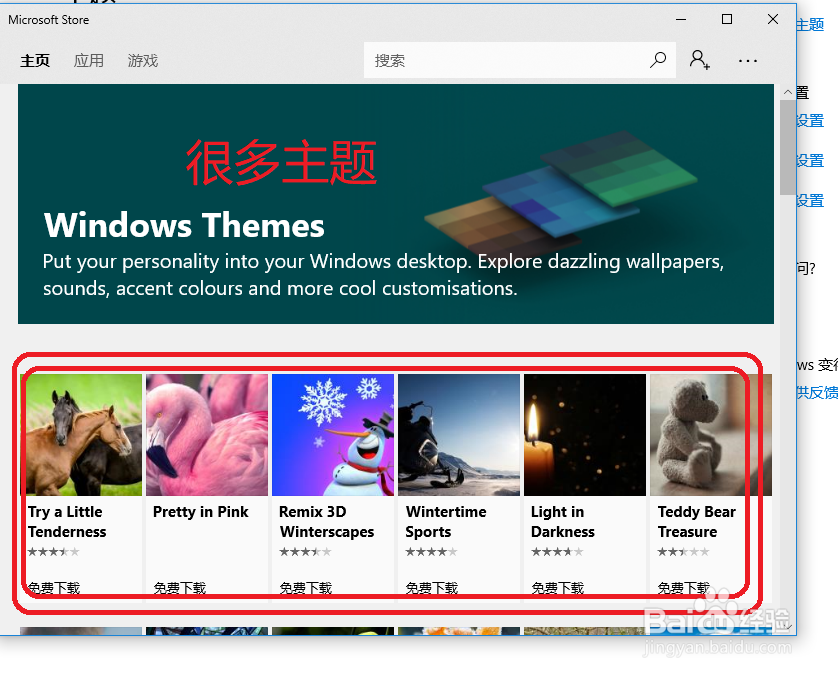Switch to the 应用 tab
The height and width of the screenshot is (676, 838).
[x=89, y=60]
